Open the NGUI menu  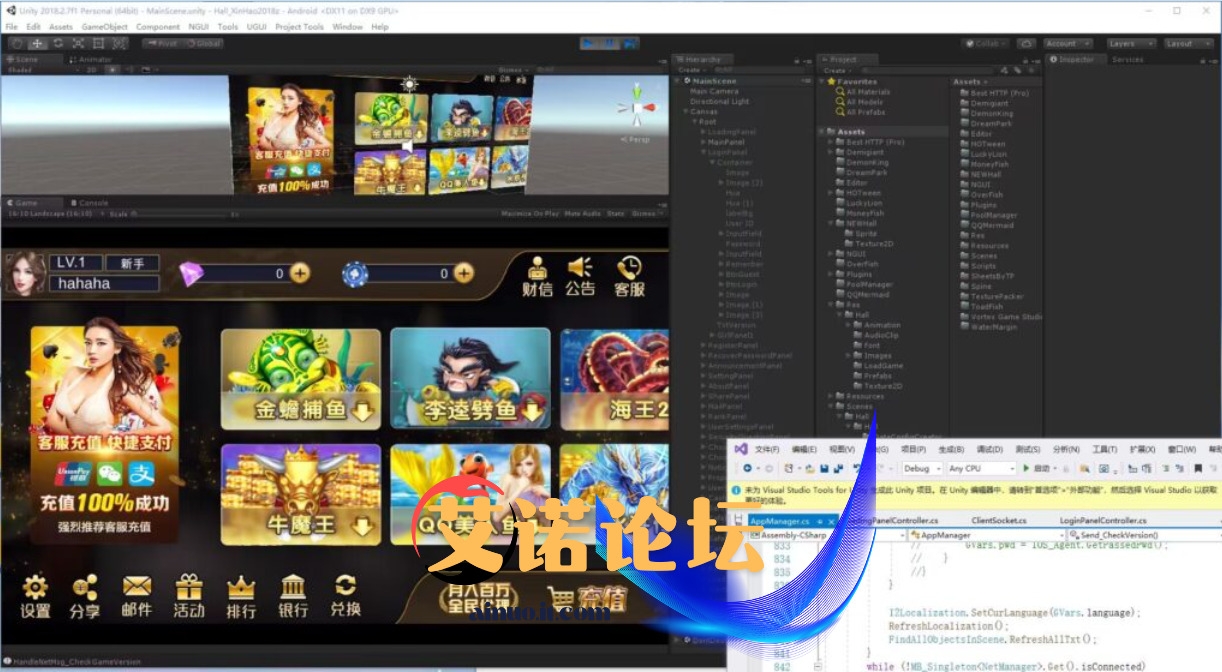point(198,27)
